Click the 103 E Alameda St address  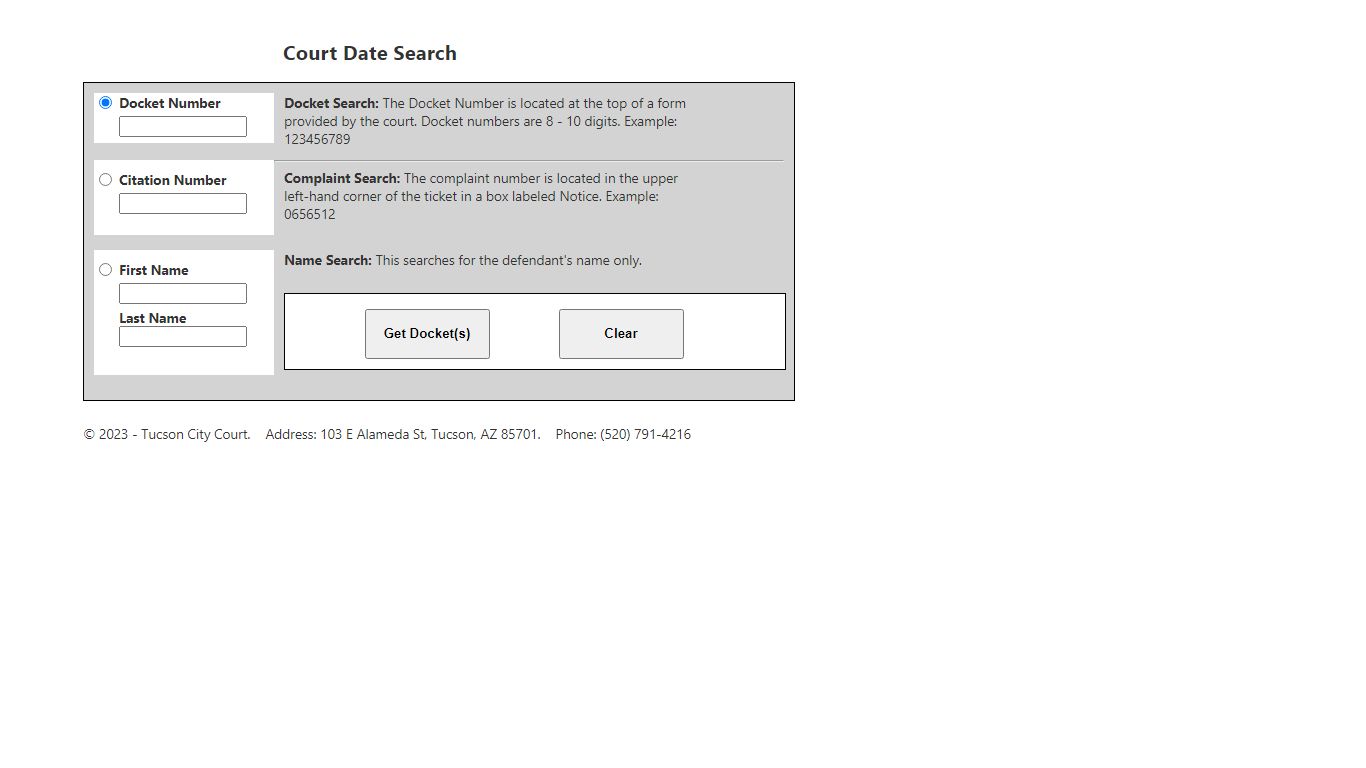(x=403, y=435)
